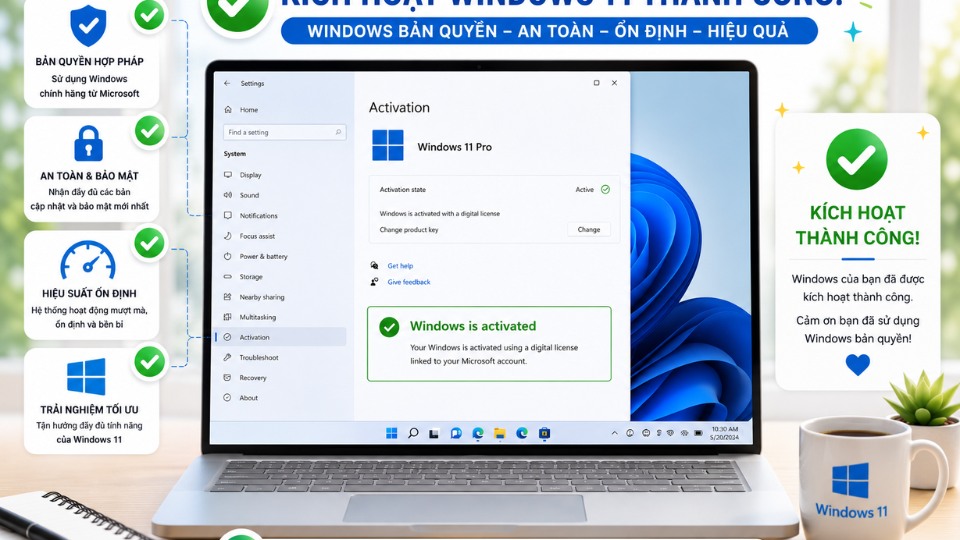Open the Give feedback link

[x=409, y=282]
